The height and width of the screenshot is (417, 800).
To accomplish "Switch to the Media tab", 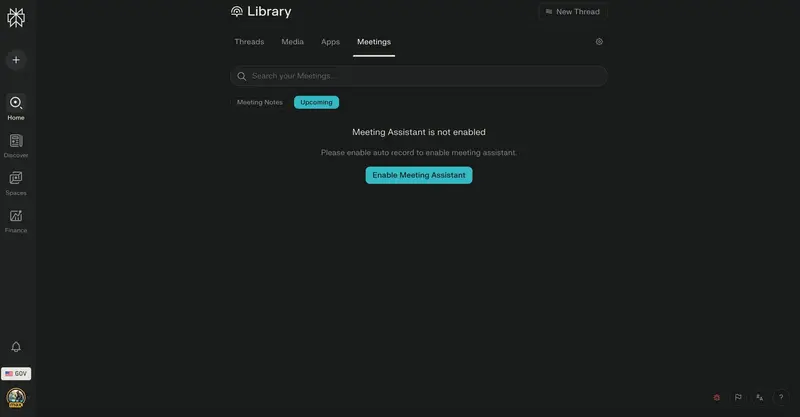I will [292, 42].
